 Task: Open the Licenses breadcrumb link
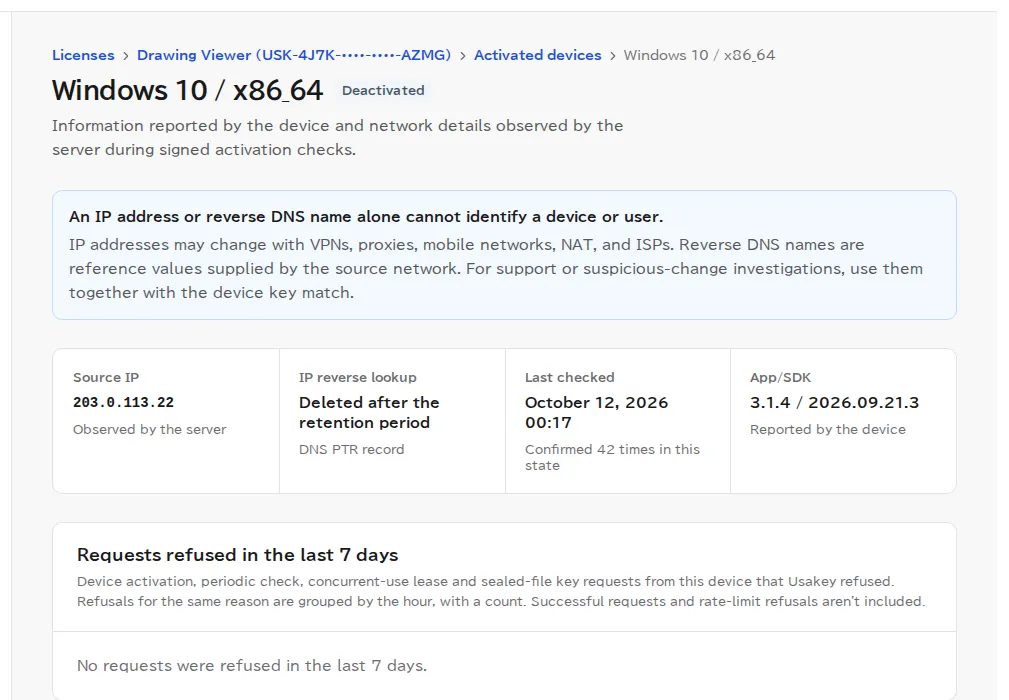pos(83,55)
